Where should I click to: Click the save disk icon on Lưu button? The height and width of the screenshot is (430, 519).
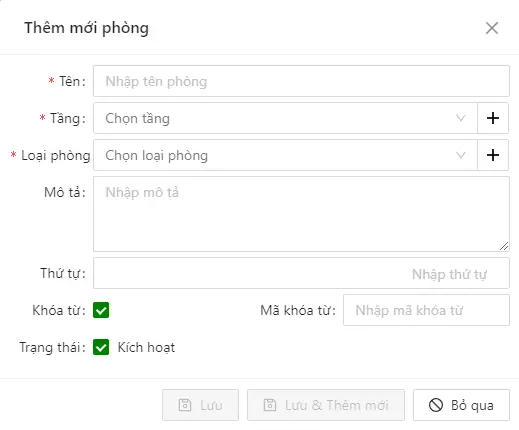click(x=185, y=405)
